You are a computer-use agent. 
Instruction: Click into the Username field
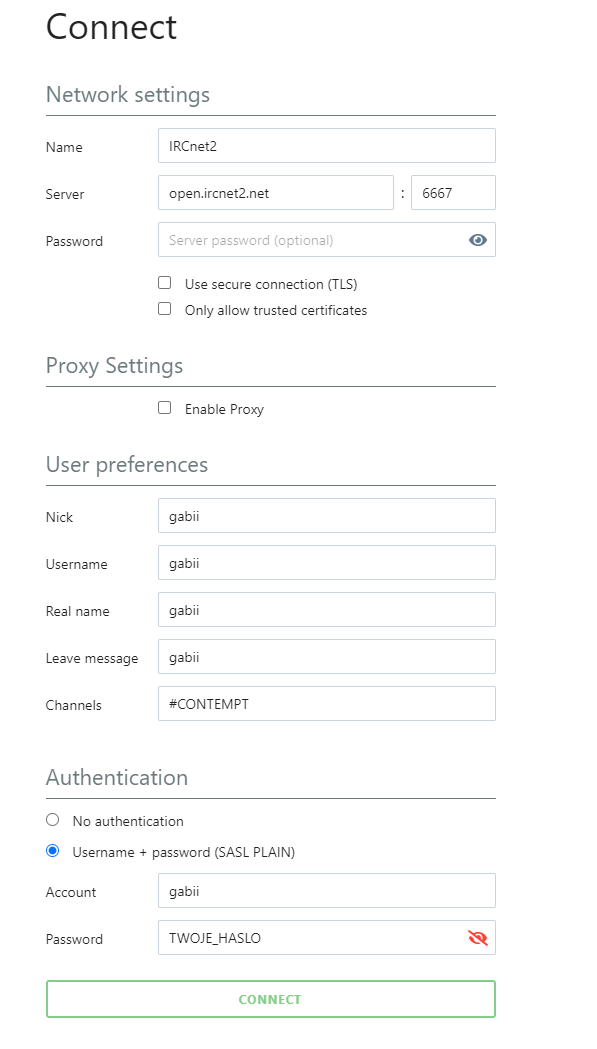point(327,563)
